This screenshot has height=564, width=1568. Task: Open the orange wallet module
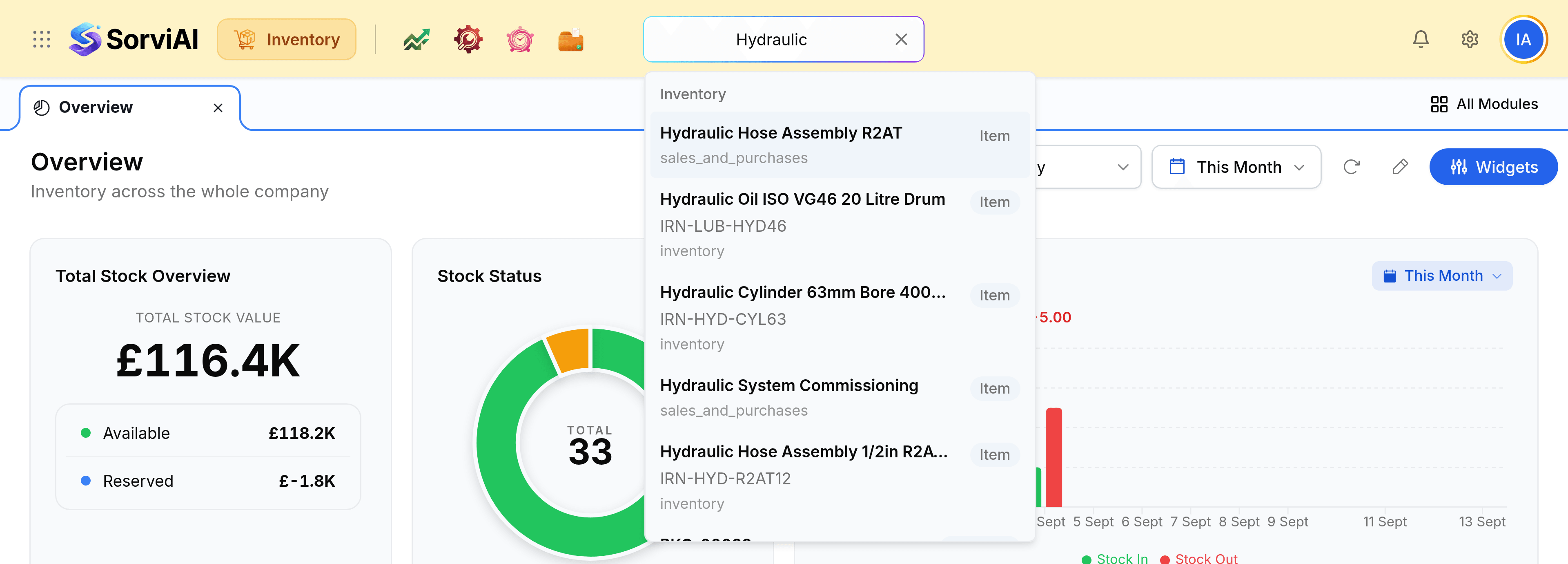(x=571, y=40)
